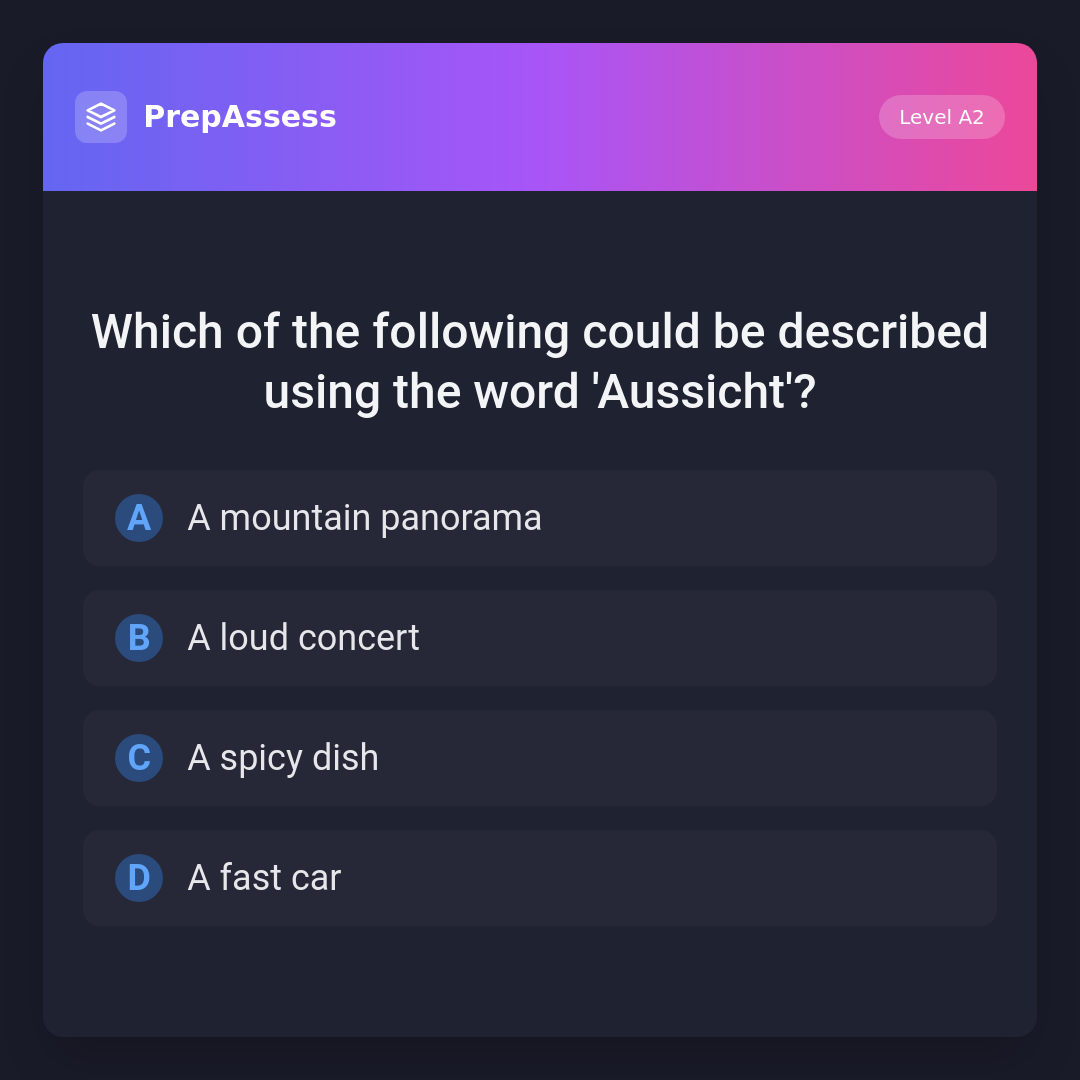The image size is (1080, 1080).
Task: Click the word "dish" in option C
Action: [x=345, y=758]
